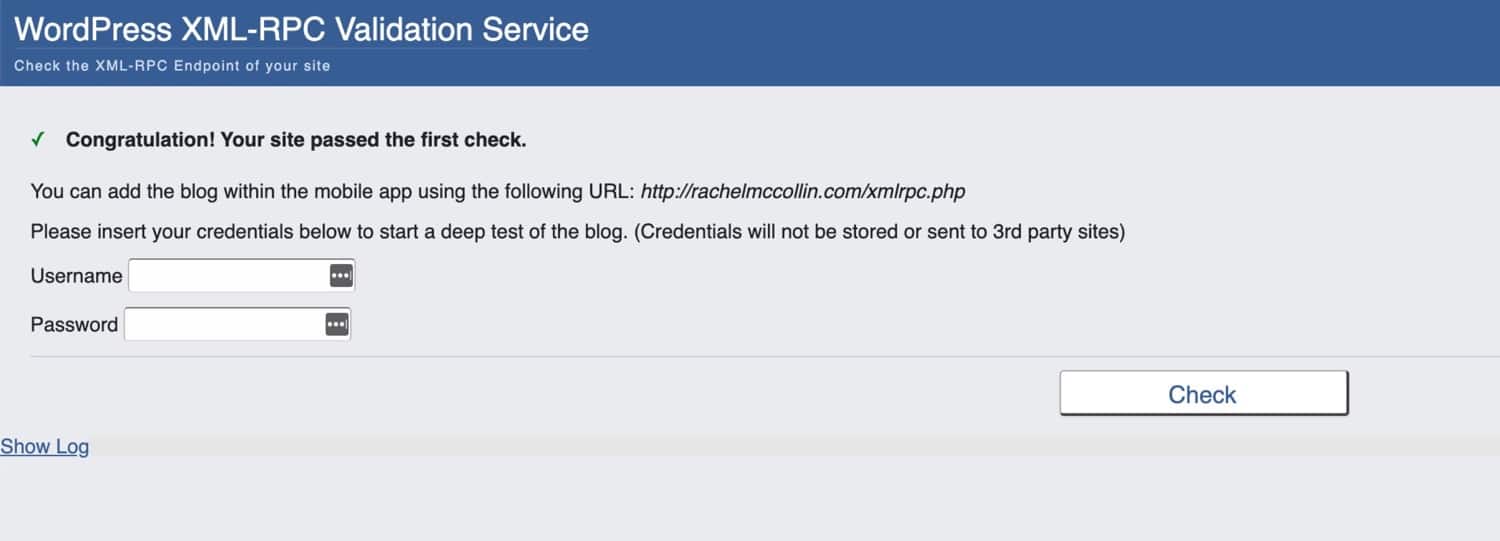Click the '(Credentials will not be stored' note

pos(880,232)
